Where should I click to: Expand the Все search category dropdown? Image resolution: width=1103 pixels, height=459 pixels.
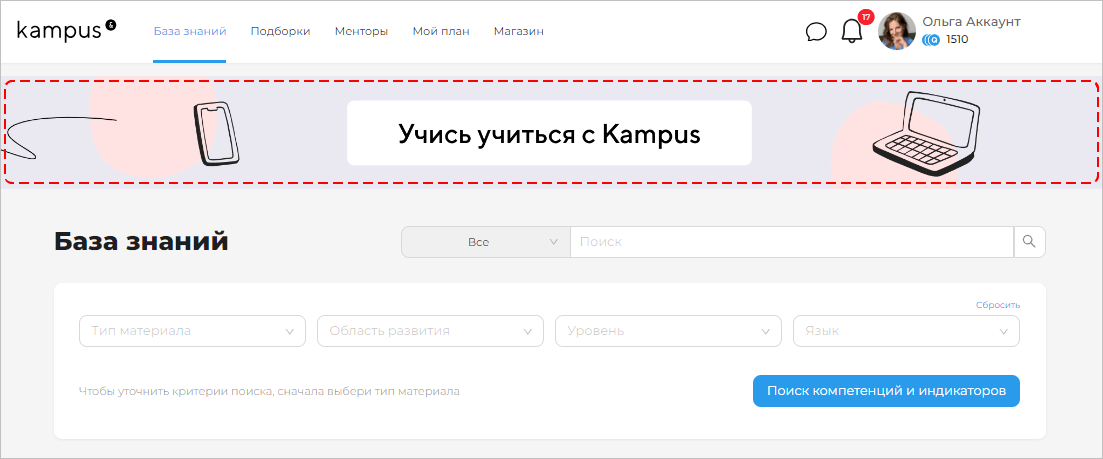point(485,242)
